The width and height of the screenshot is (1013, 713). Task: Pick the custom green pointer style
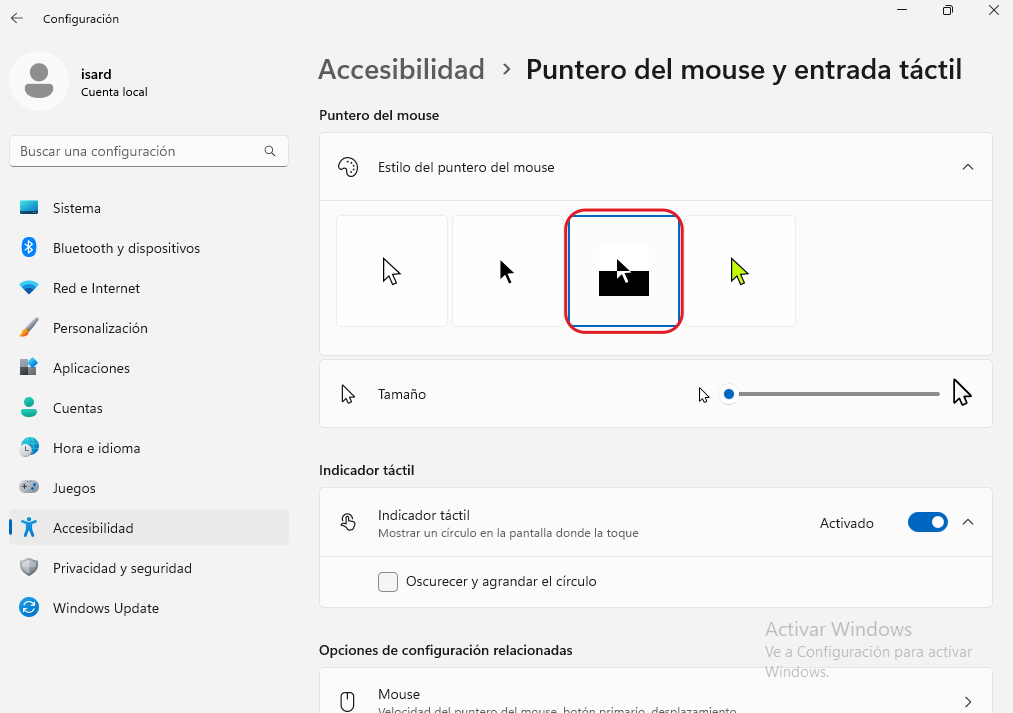739,271
